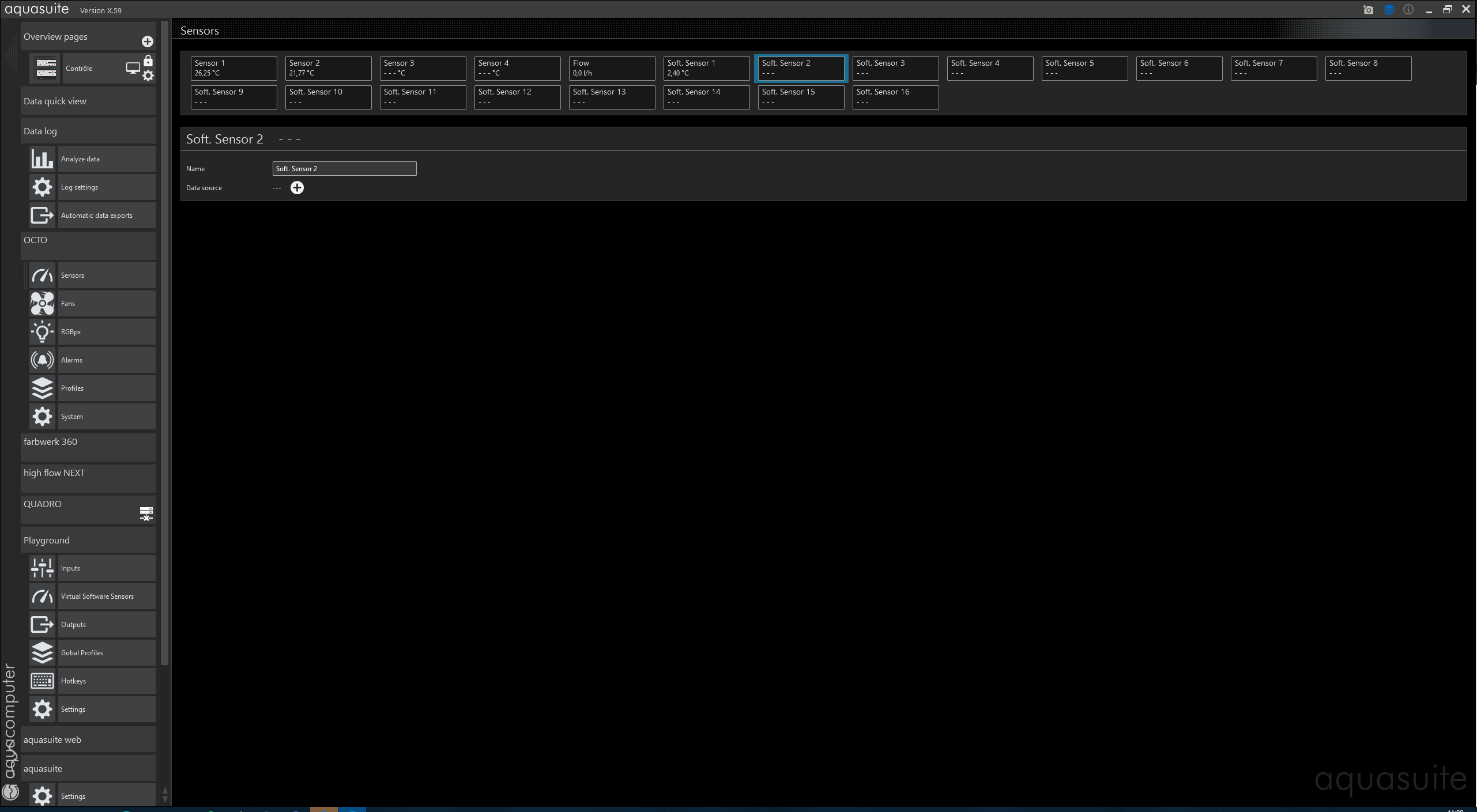Select the Flow sensor tile
The width and height of the screenshot is (1477, 812).
pyautogui.click(x=612, y=68)
